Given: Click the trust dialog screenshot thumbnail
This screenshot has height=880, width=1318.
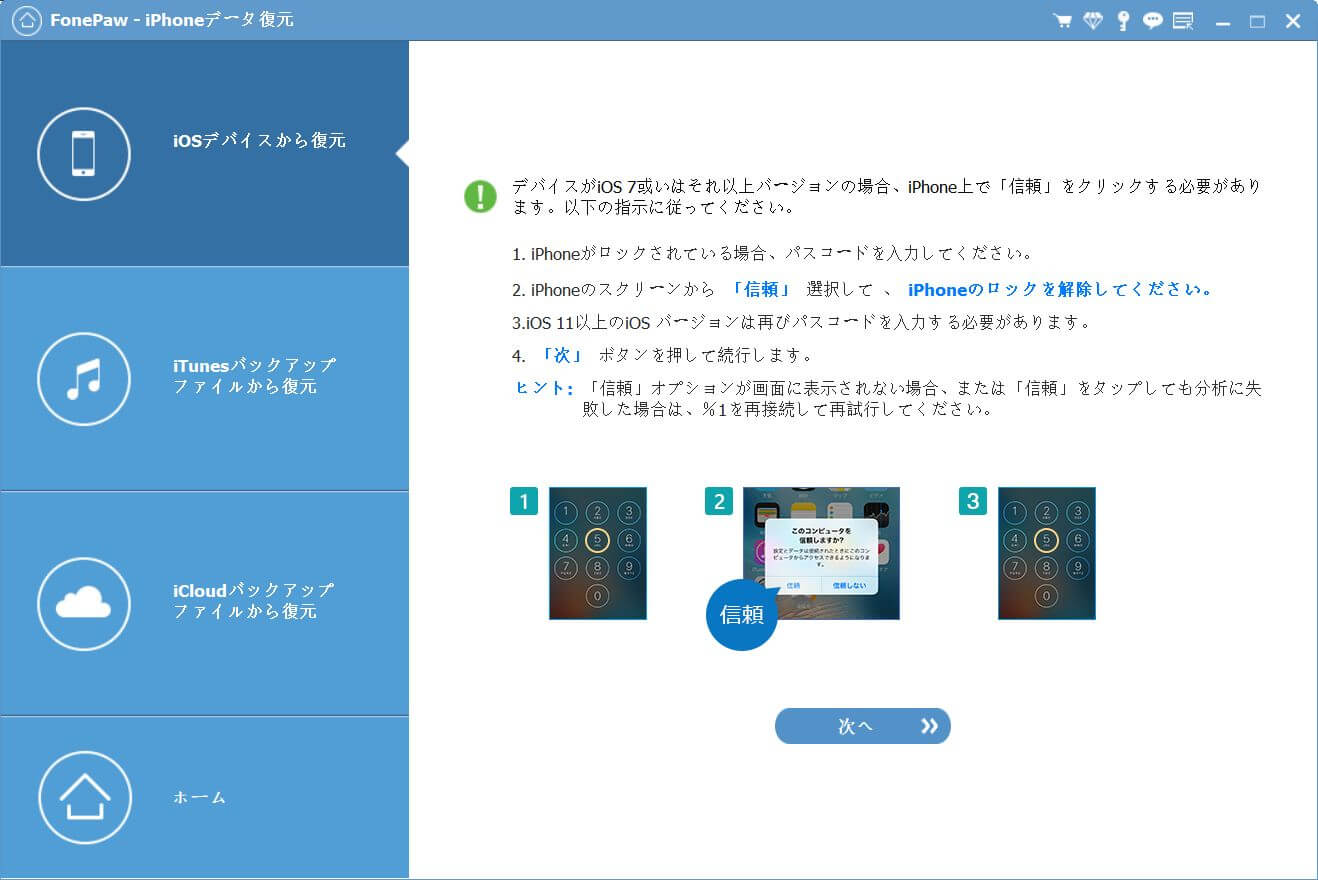Looking at the screenshot, I should tap(821, 553).
